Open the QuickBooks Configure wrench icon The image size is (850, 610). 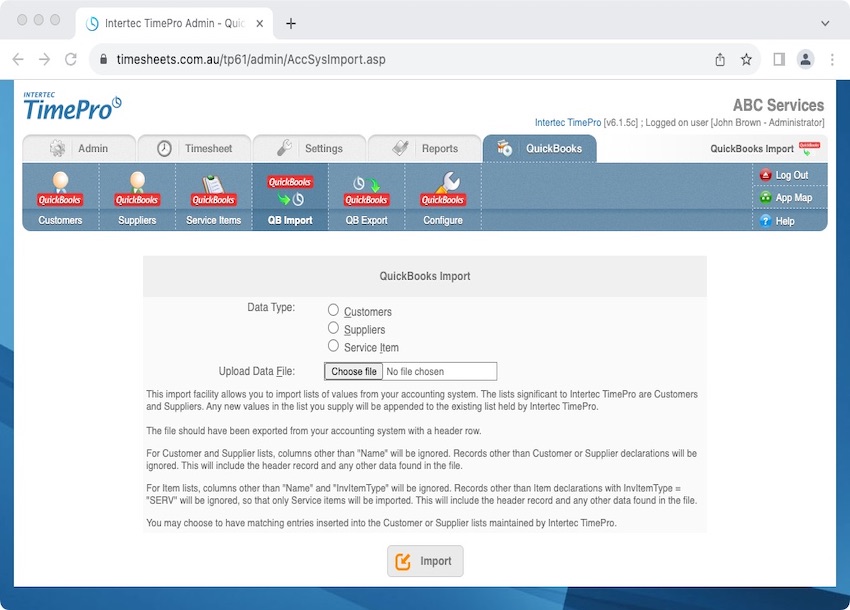point(443,189)
